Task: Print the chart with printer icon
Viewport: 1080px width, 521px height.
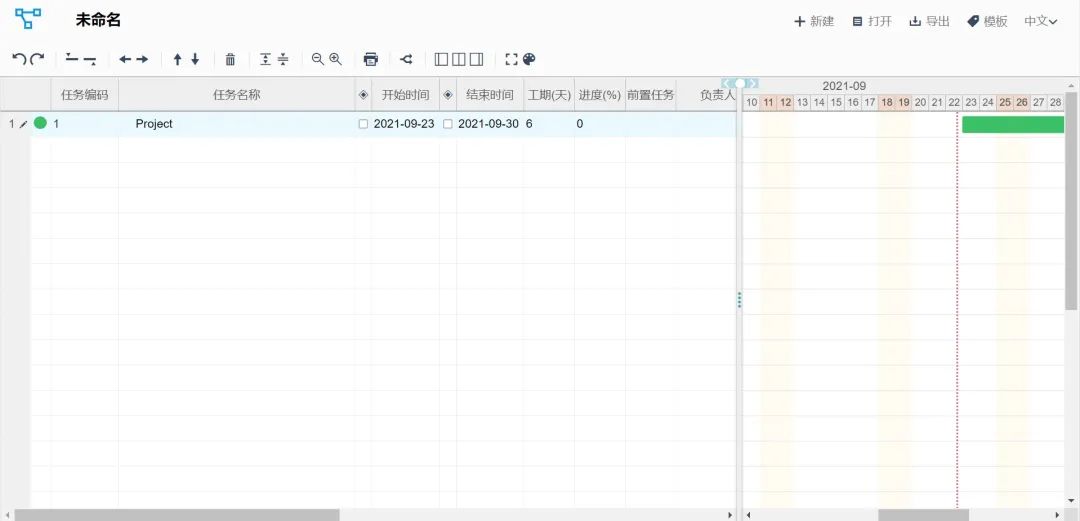Action: click(371, 59)
